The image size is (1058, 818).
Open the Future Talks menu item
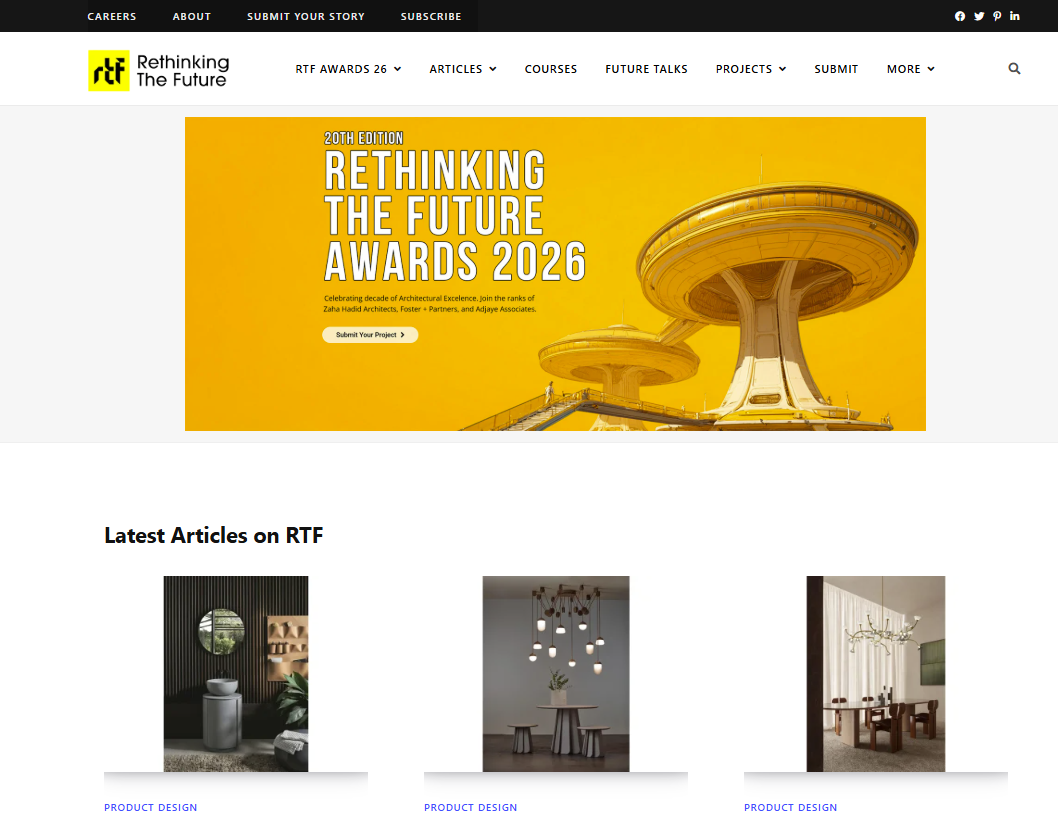pos(646,69)
